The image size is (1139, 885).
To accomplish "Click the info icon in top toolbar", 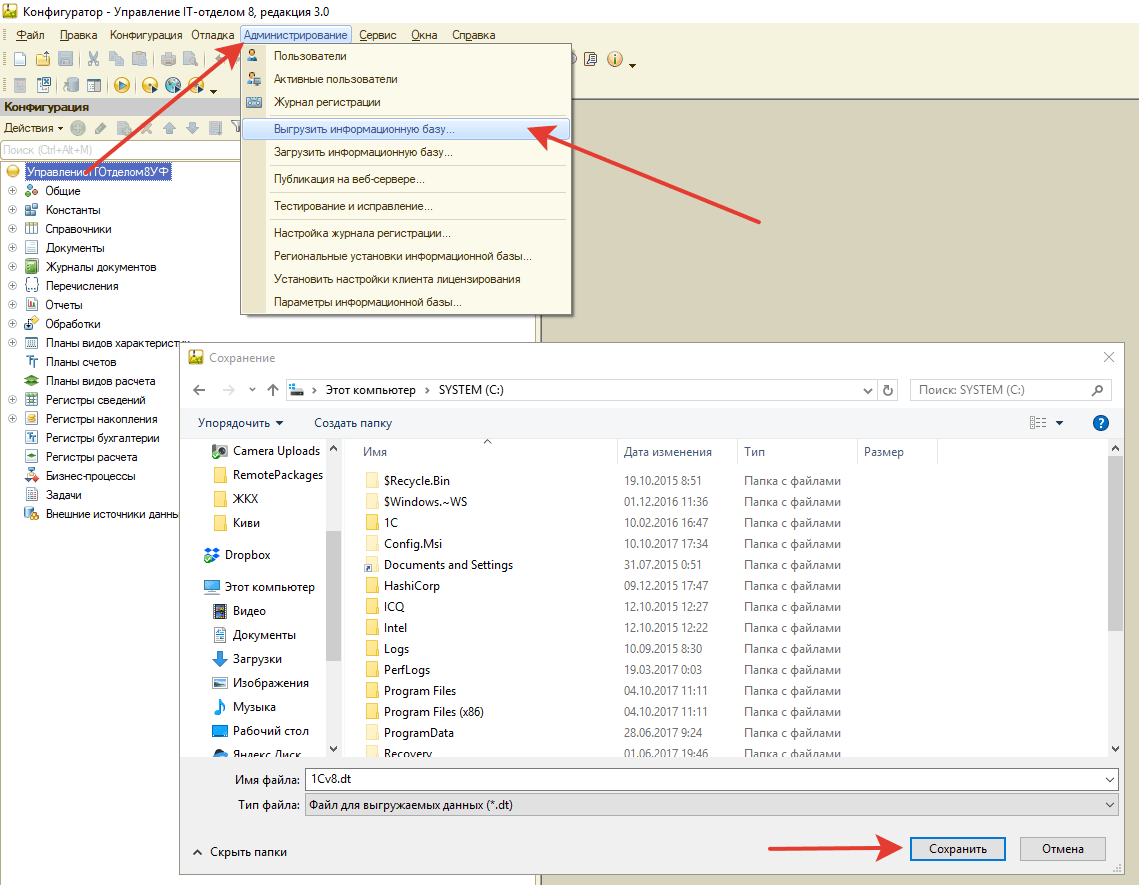I will 613,59.
